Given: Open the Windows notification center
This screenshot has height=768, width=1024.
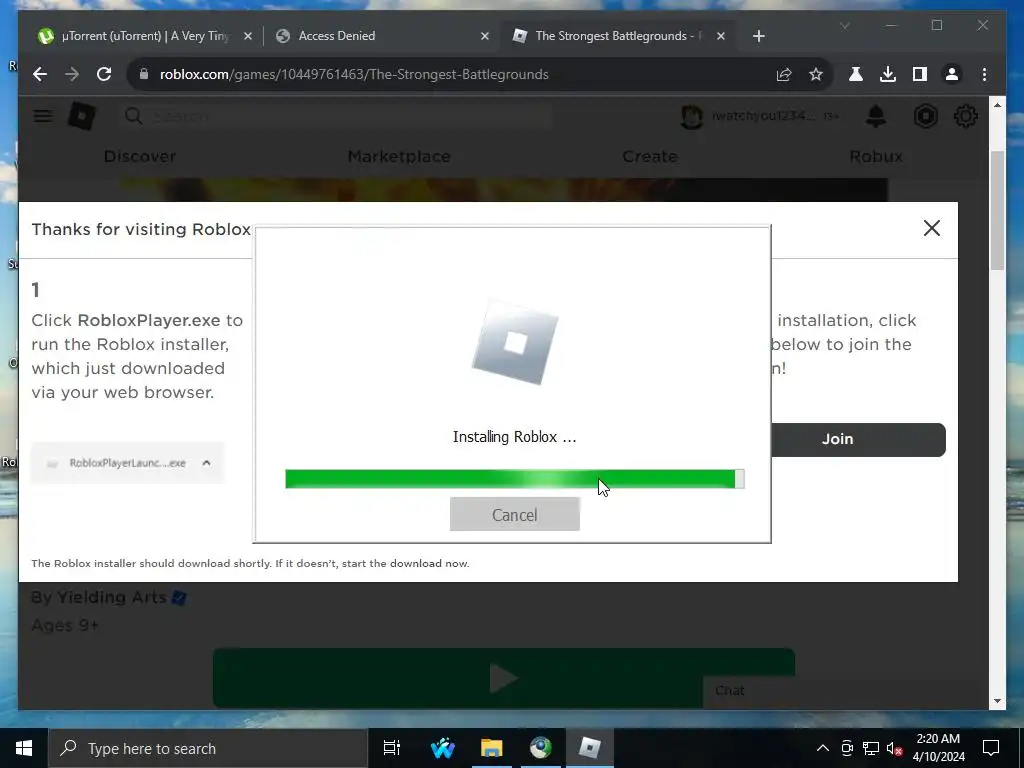Looking at the screenshot, I should [991, 748].
